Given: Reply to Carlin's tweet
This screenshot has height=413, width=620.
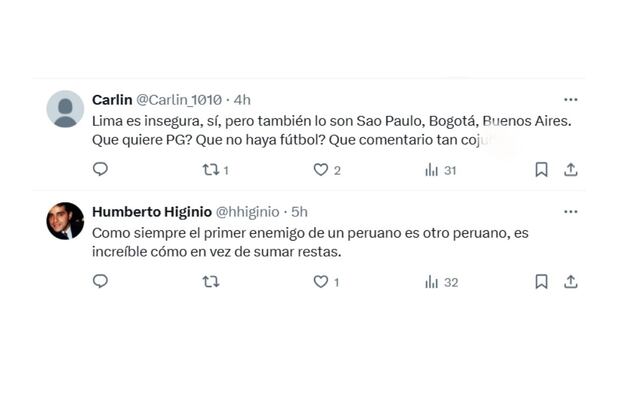Looking at the screenshot, I should (100, 170).
